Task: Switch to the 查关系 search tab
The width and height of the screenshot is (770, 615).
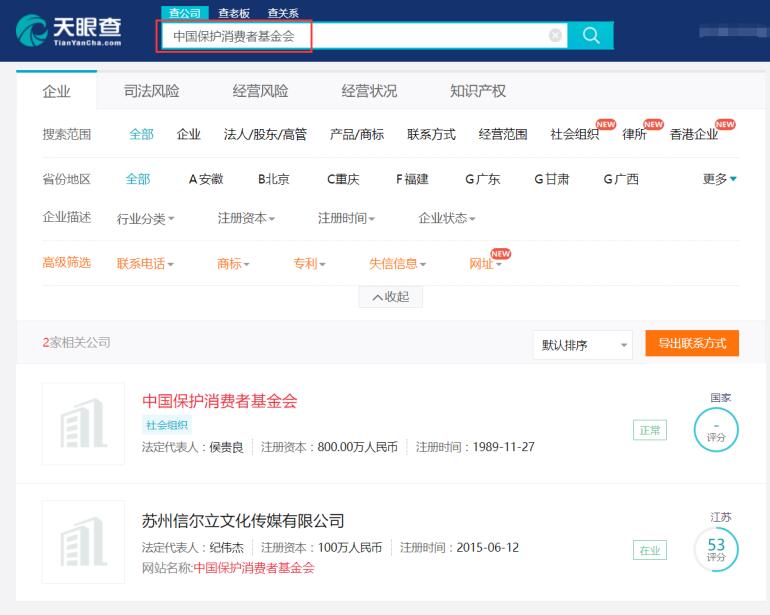Action: pos(283,13)
